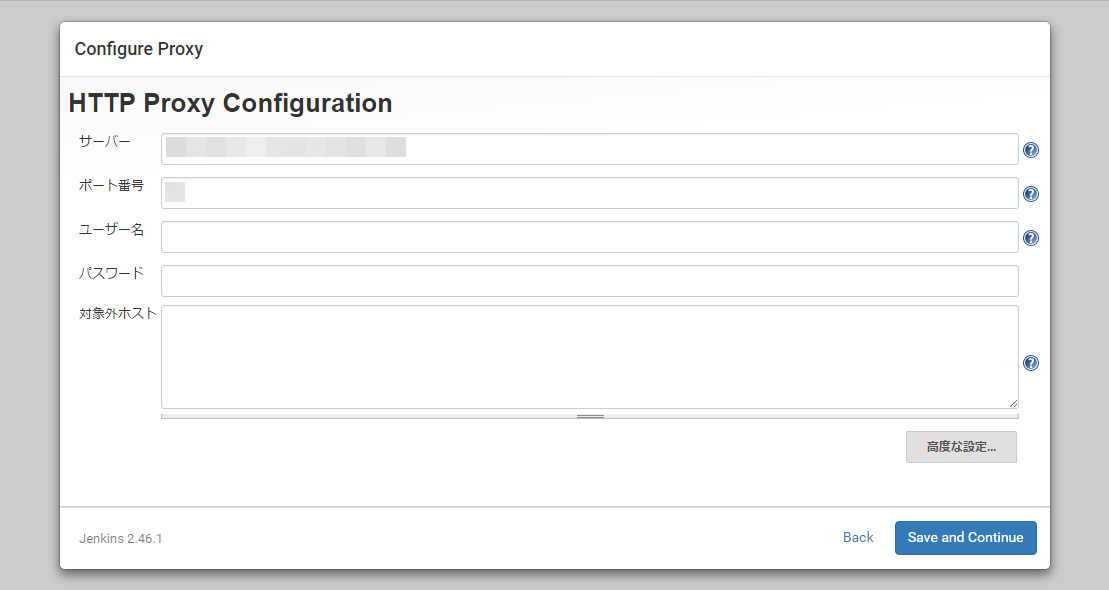Viewport: 1109px width, 590px height.
Task: Click the horizontal resize bar below the textarea
Action: 590,415
